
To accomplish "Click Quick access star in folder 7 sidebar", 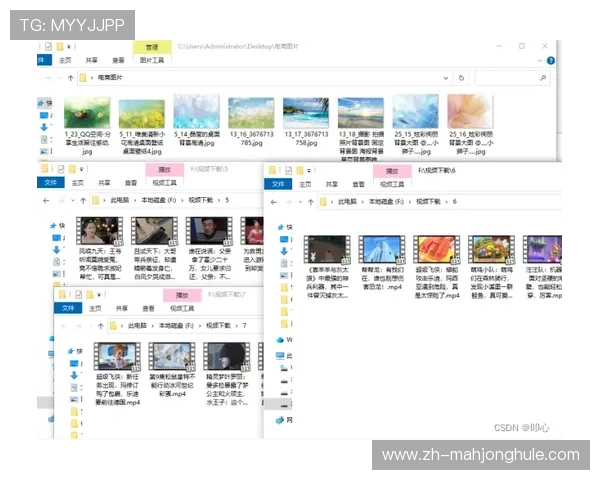I will 71,351.
